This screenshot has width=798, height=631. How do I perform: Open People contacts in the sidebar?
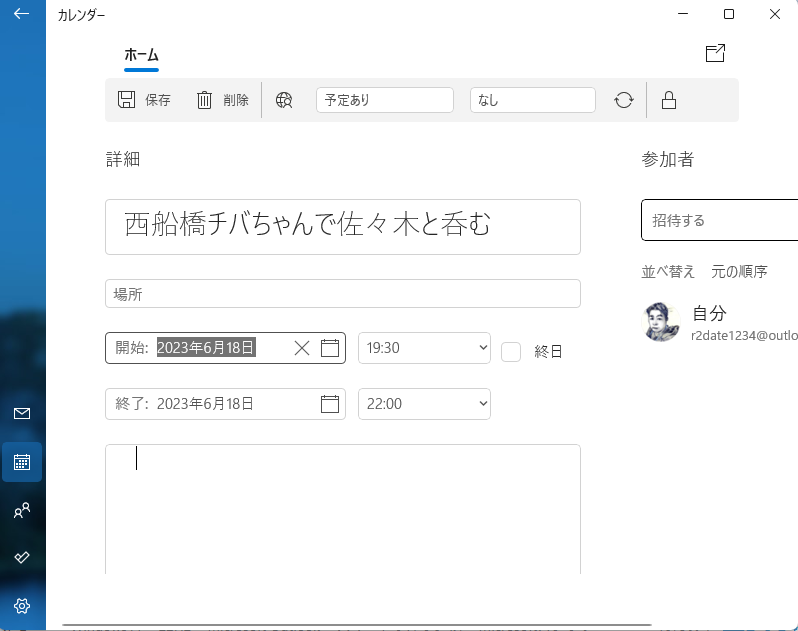[x=22, y=510]
